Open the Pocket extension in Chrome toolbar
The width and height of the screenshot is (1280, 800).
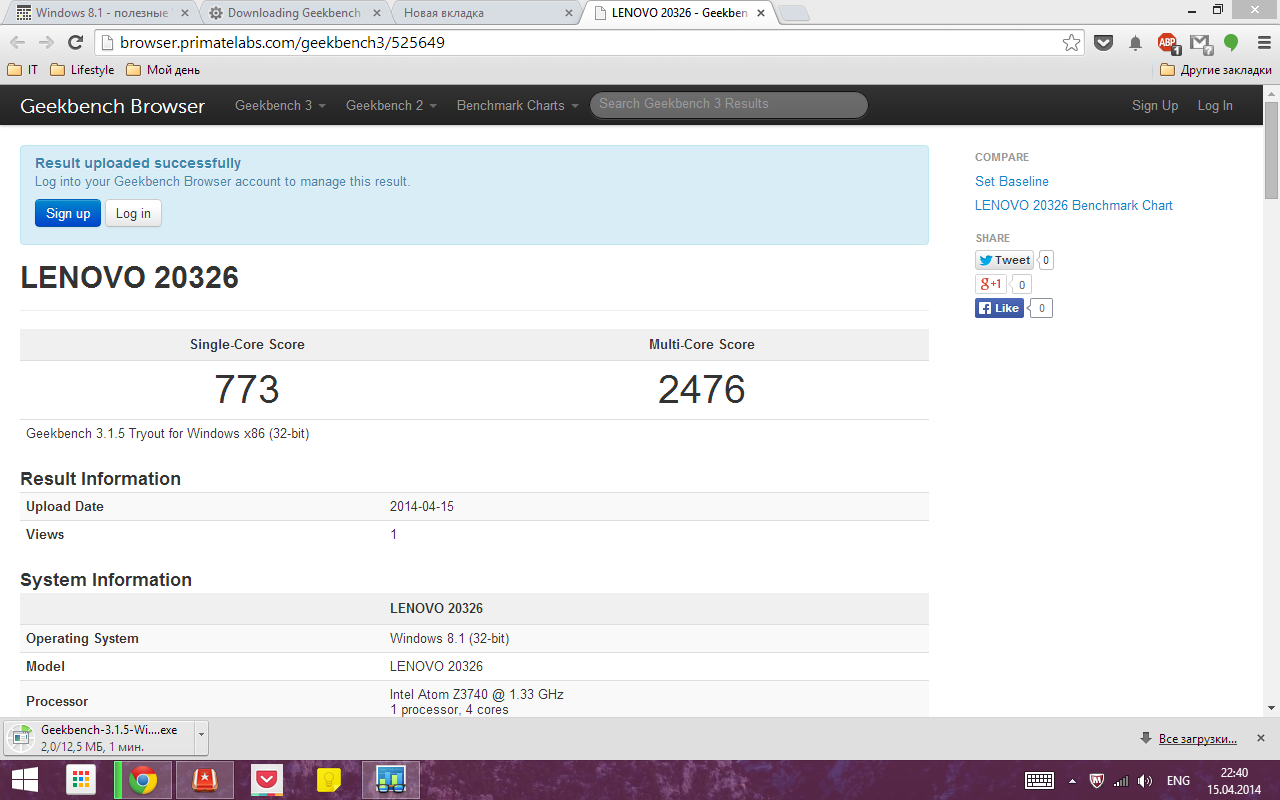[x=1103, y=42]
